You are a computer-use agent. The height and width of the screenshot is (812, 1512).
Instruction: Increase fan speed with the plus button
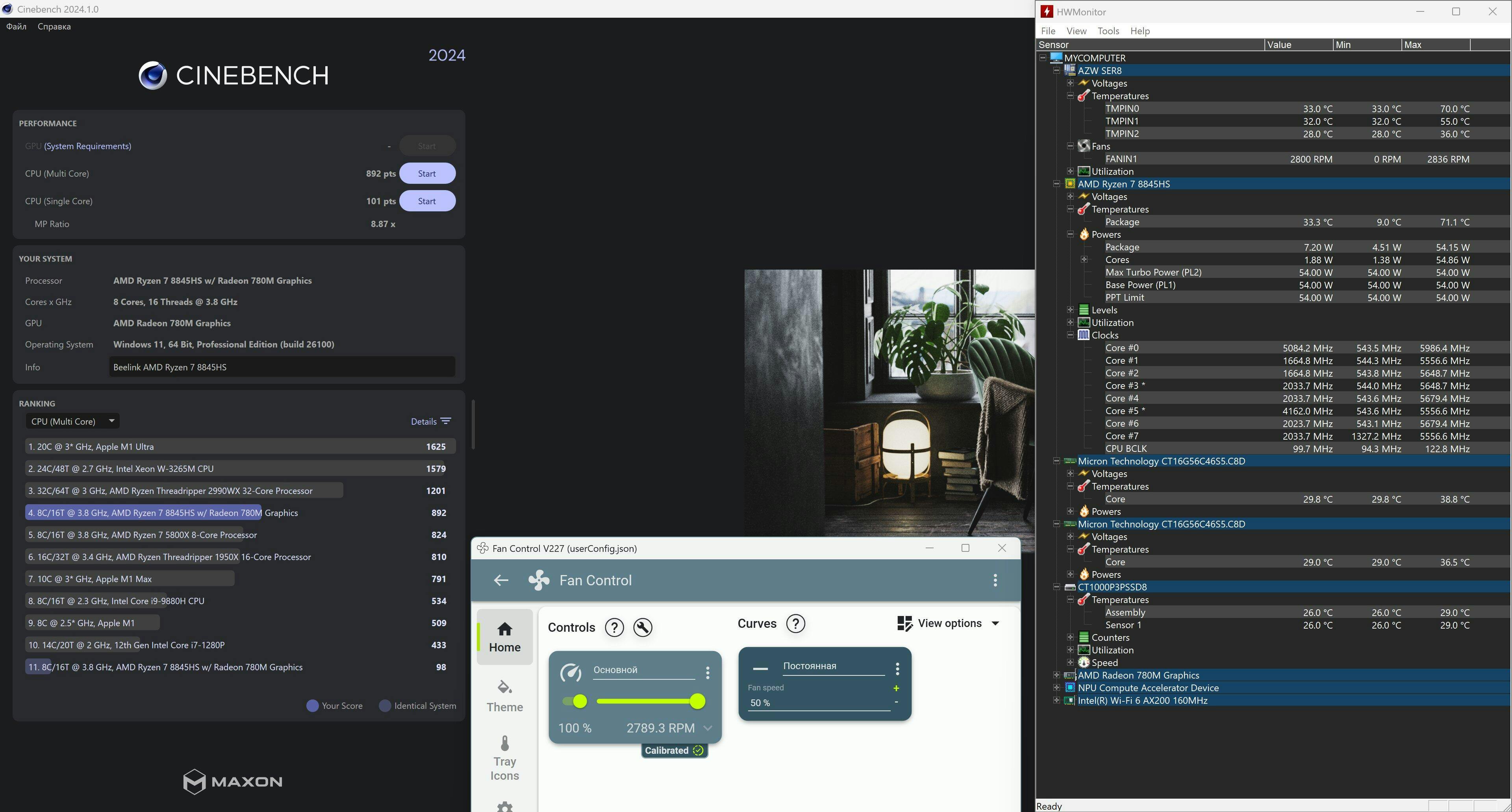(896, 688)
